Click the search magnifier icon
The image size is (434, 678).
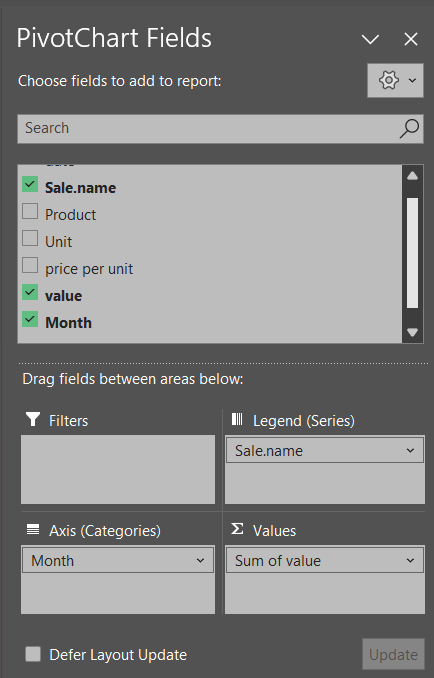click(409, 128)
